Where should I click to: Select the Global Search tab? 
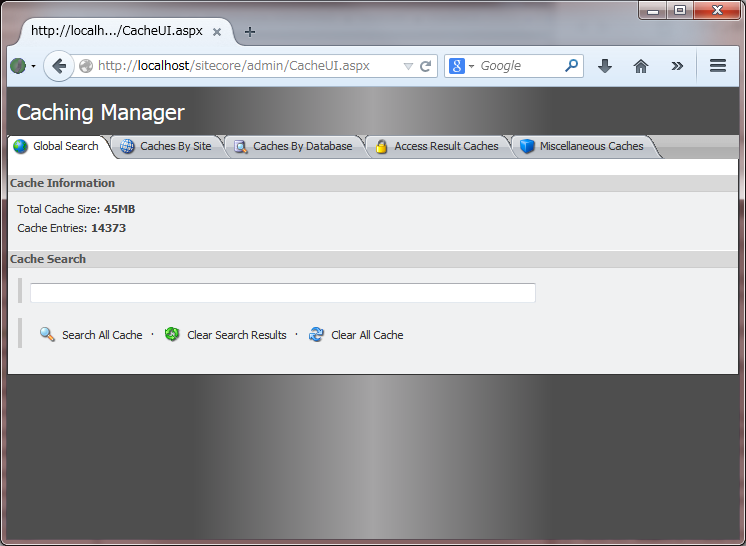coord(59,146)
